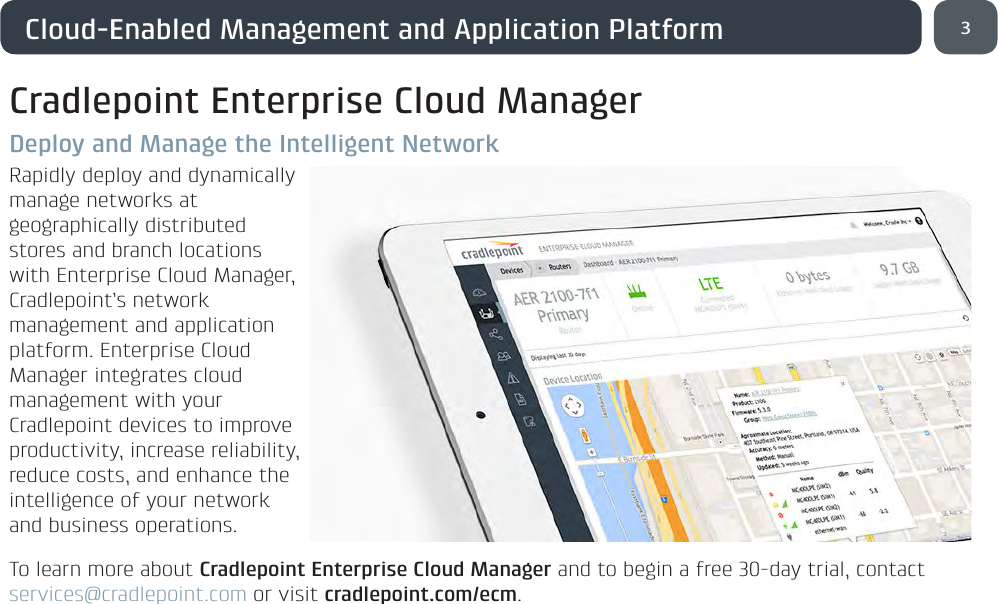The height and width of the screenshot is (604, 998).
Task: Open the device Name link in popup
Action: [x=775, y=390]
